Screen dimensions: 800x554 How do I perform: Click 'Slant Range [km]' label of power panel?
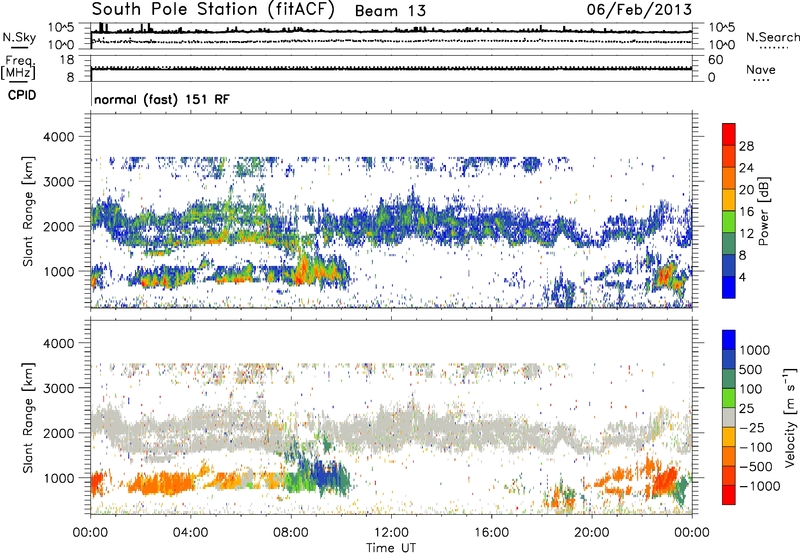(29, 212)
